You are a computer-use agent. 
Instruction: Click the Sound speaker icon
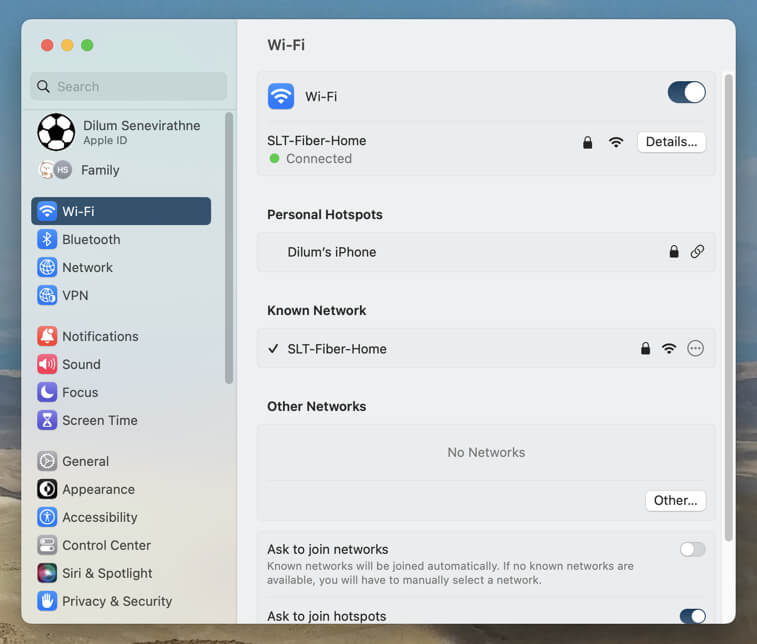point(47,364)
